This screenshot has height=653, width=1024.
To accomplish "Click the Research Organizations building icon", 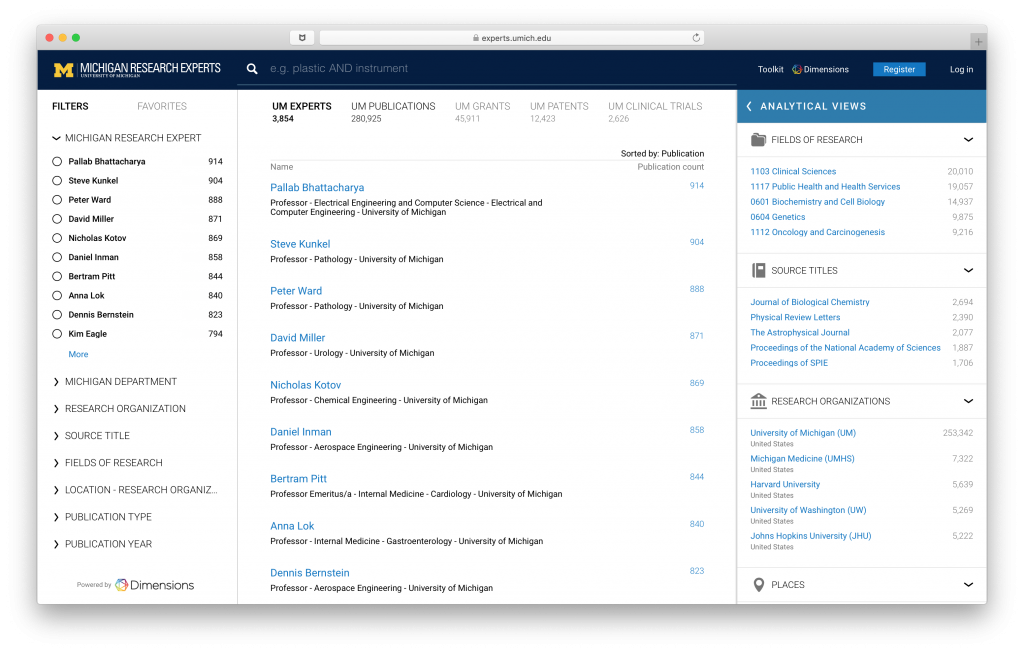I will click(x=758, y=401).
